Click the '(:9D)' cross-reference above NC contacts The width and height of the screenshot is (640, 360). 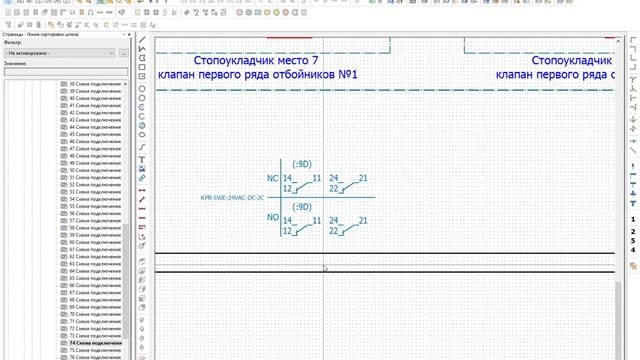302,164
